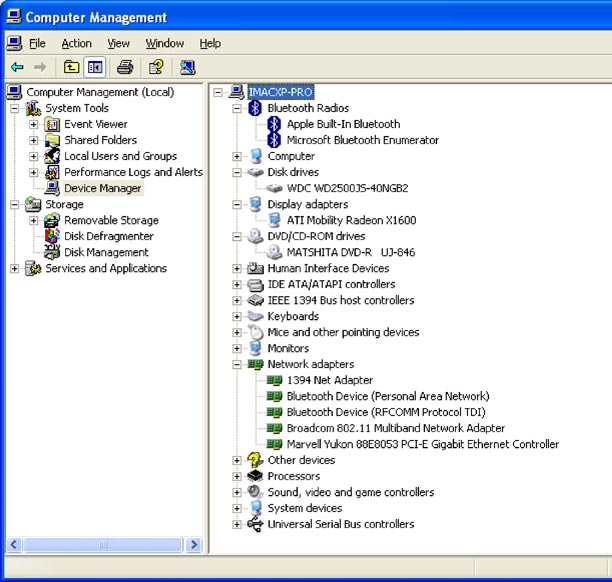
Task: Select Bluetooth Device (RFCOMM Protocol TDI)
Action: (386, 412)
